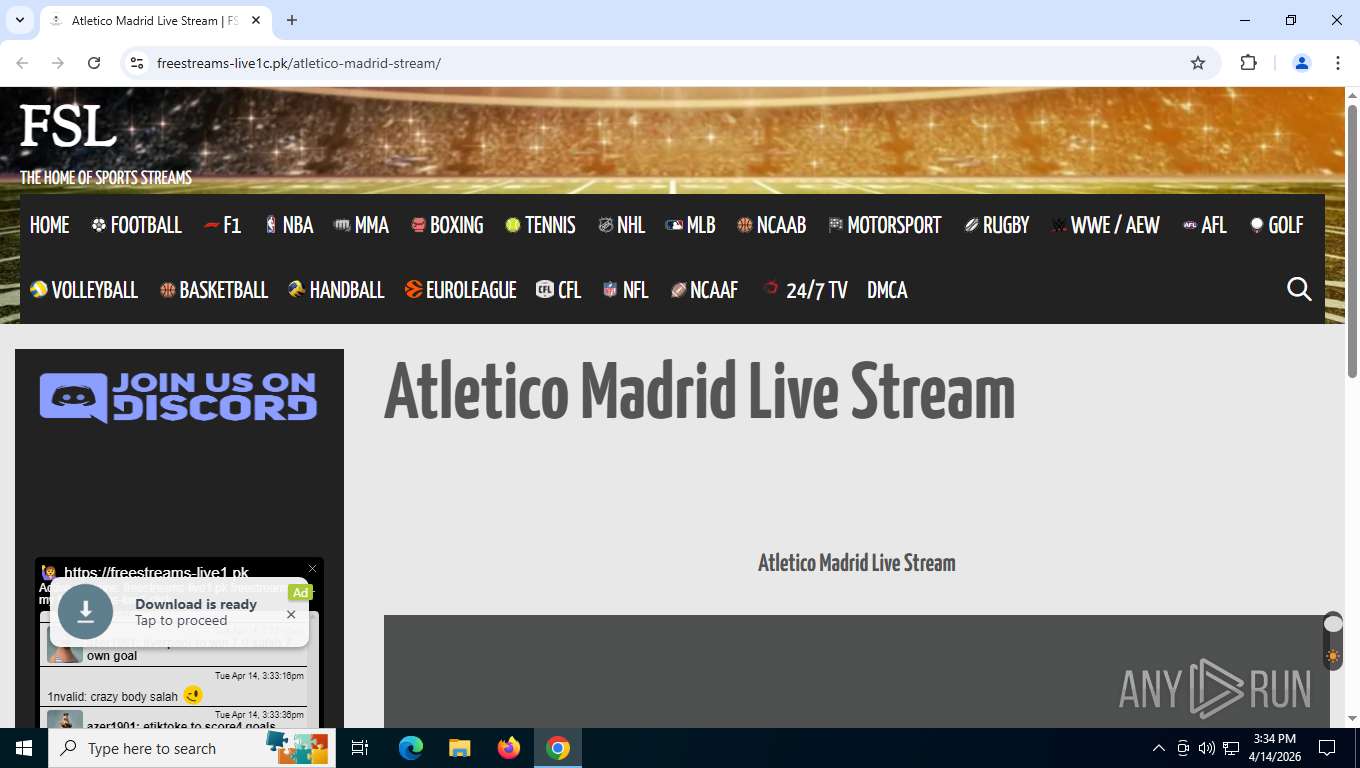Go to RUGBY streams
The image size is (1360, 768).
pyautogui.click(x=996, y=225)
